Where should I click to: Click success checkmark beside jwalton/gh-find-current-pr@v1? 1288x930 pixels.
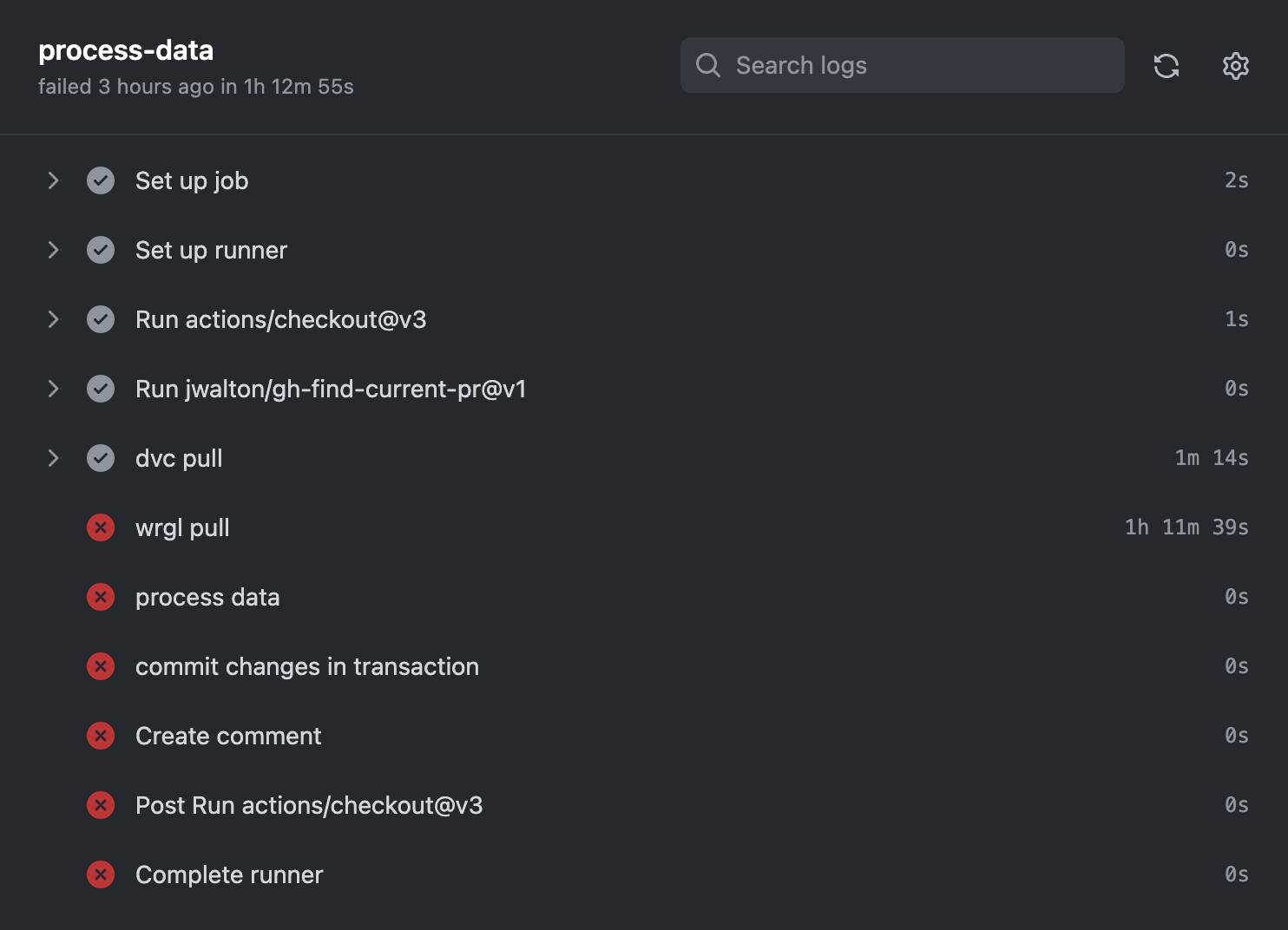101,389
